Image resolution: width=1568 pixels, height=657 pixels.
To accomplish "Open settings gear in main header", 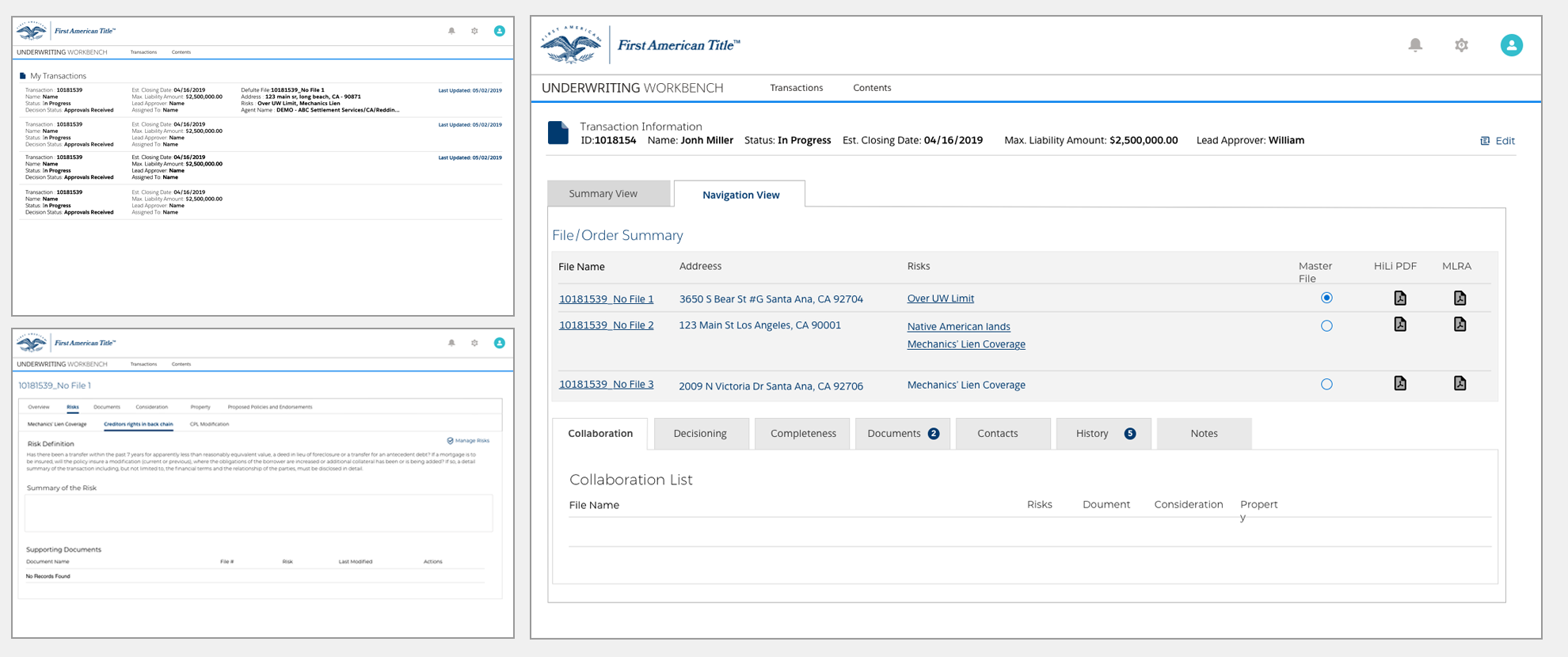I will click(x=1461, y=45).
